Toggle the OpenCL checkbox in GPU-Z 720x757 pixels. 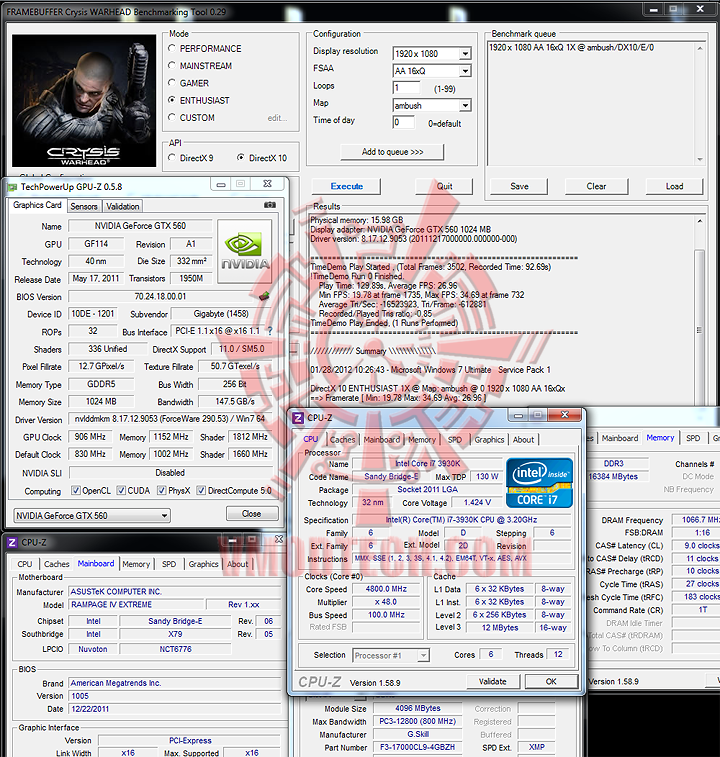(76, 491)
